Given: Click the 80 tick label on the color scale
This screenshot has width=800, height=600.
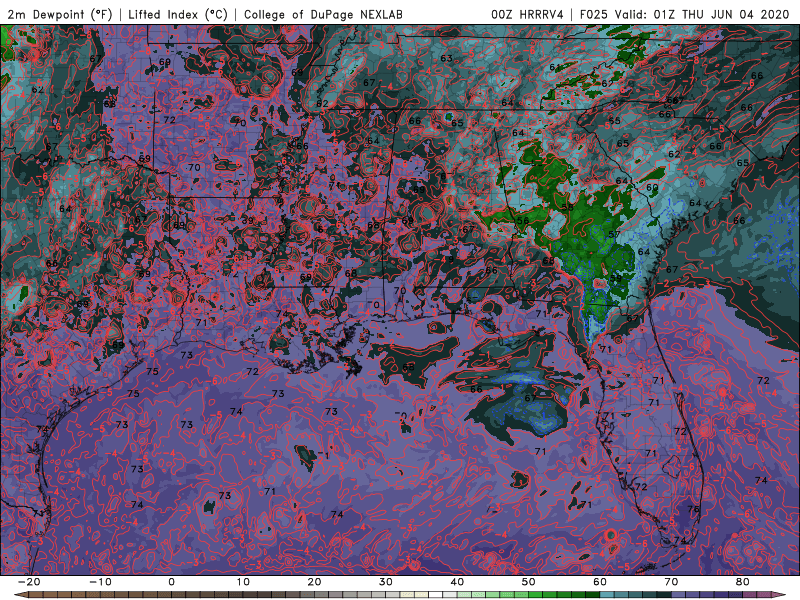Looking at the screenshot, I should click(743, 582).
